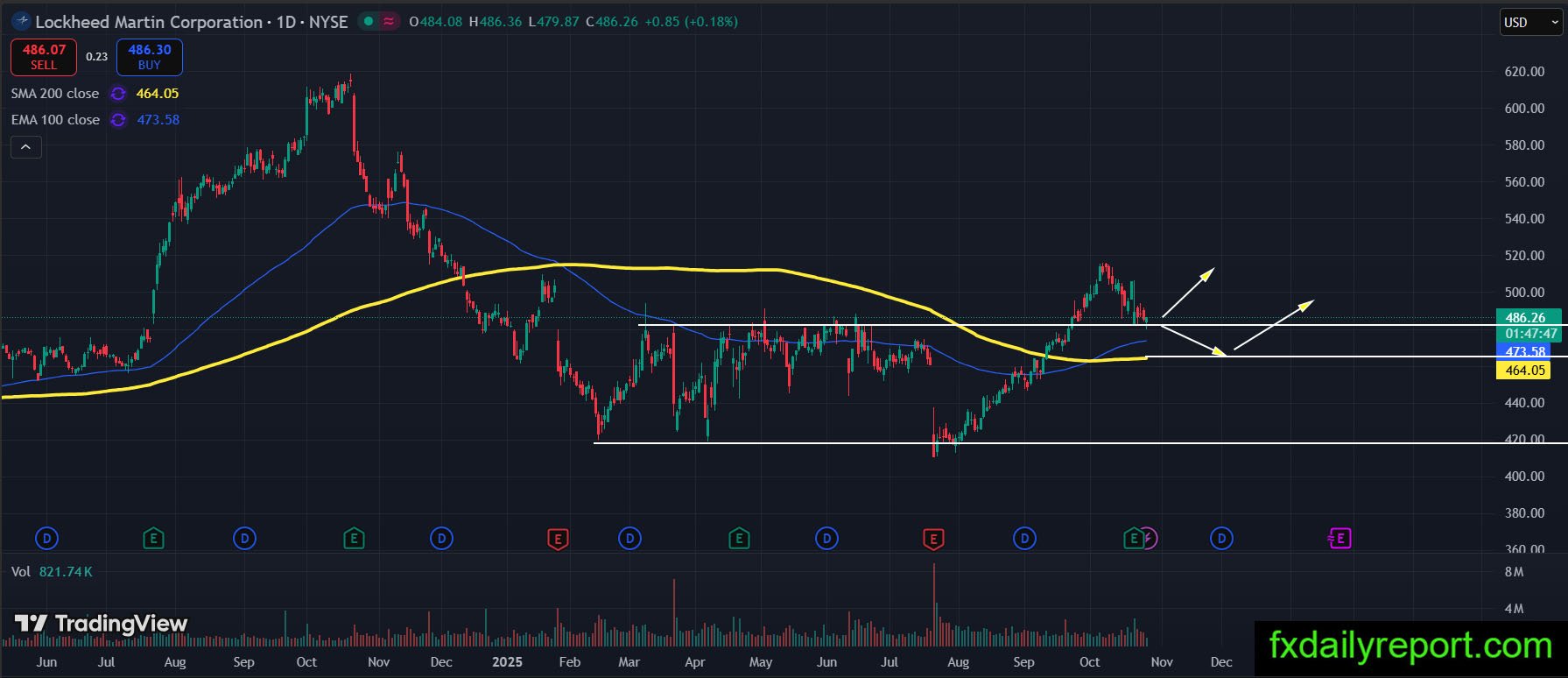Open the green earnings marker near May 2025
Image resolution: width=1568 pixels, height=678 pixels.
739,538
